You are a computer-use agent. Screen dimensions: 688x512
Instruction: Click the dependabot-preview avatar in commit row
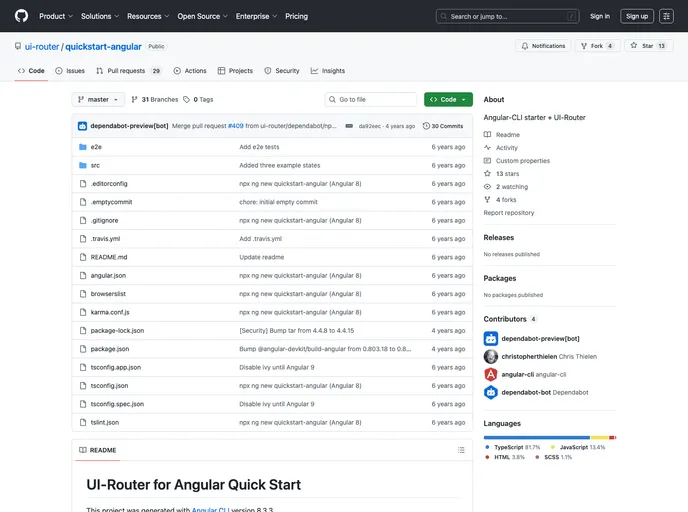click(x=82, y=126)
